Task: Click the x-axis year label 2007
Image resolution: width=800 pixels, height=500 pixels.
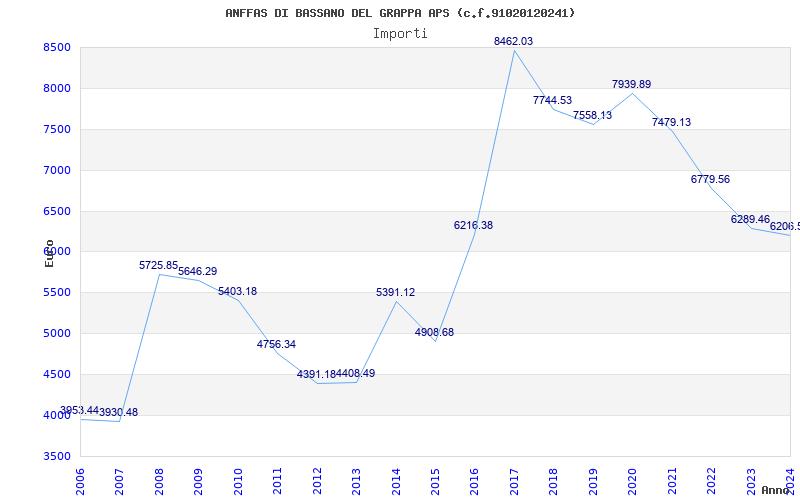Action: coord(119,481)
